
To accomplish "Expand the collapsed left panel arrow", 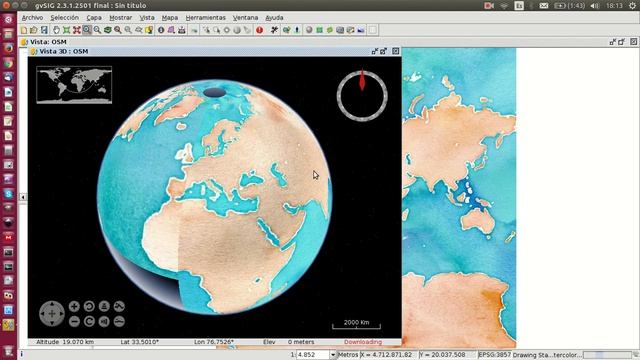I will (23, 197).
